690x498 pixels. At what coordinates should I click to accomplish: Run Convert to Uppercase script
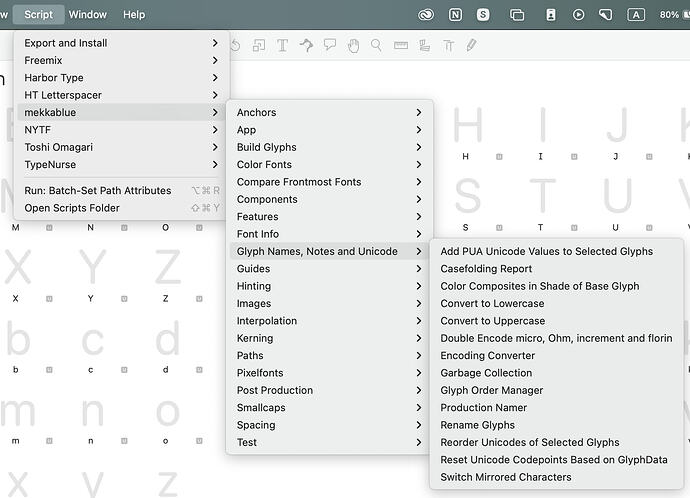coord(556,321)
